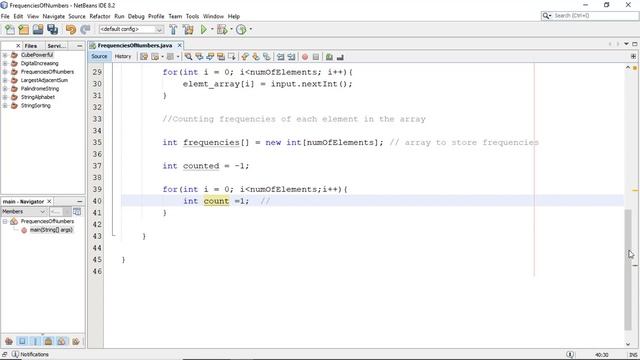
Task: Click the Uncomment lines editor icon
Action: click(340, 57)
